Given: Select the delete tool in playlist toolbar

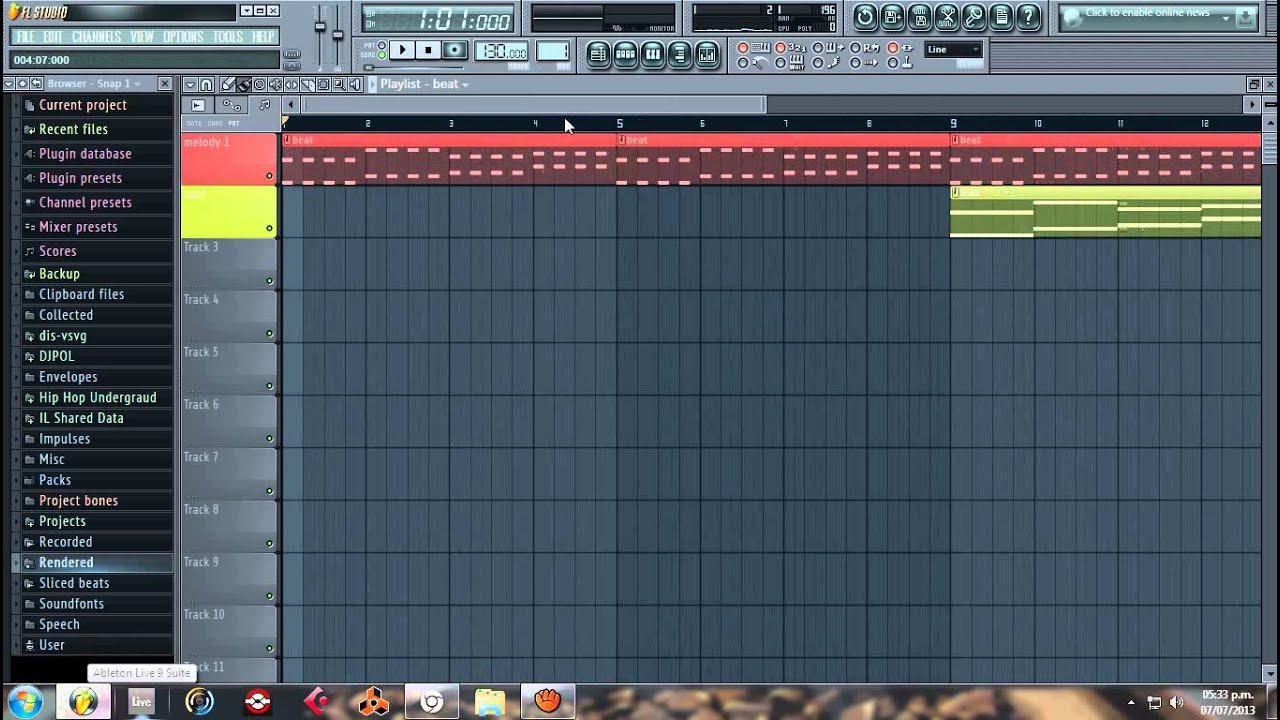Looking at the screenshot, I should pyautogui.click(x=260, y=84).
